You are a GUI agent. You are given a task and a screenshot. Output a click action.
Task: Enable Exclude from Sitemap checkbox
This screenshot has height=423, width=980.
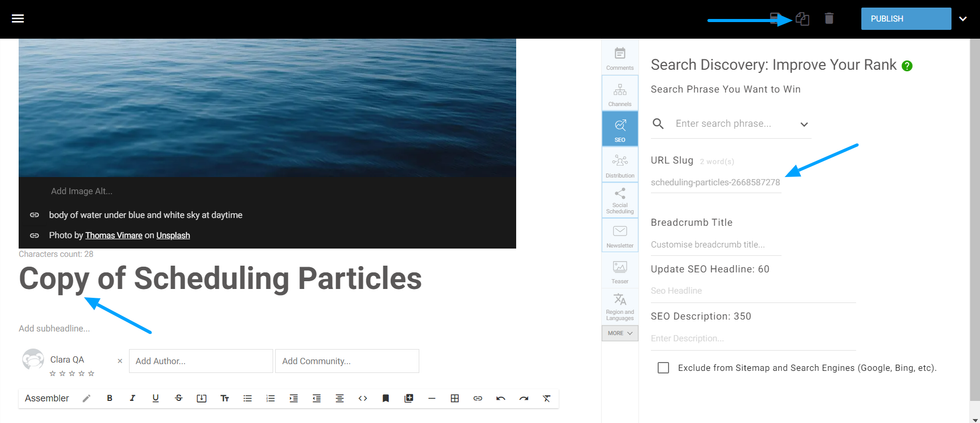pyautogui.click(x=663, y=367)
